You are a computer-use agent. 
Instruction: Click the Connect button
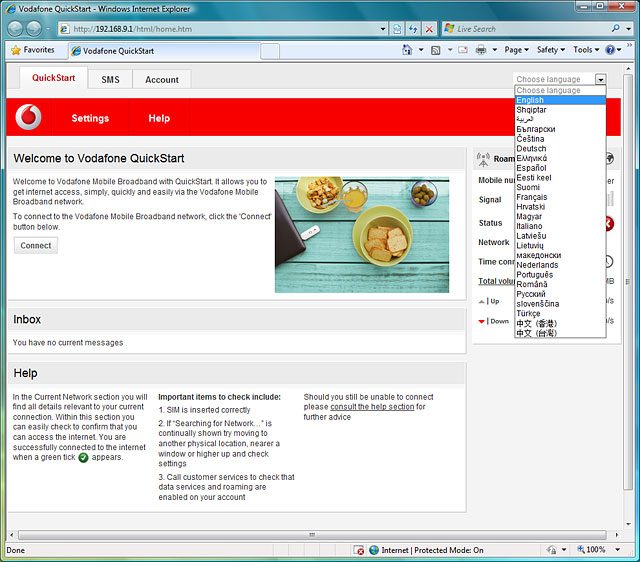coord(36,245)
